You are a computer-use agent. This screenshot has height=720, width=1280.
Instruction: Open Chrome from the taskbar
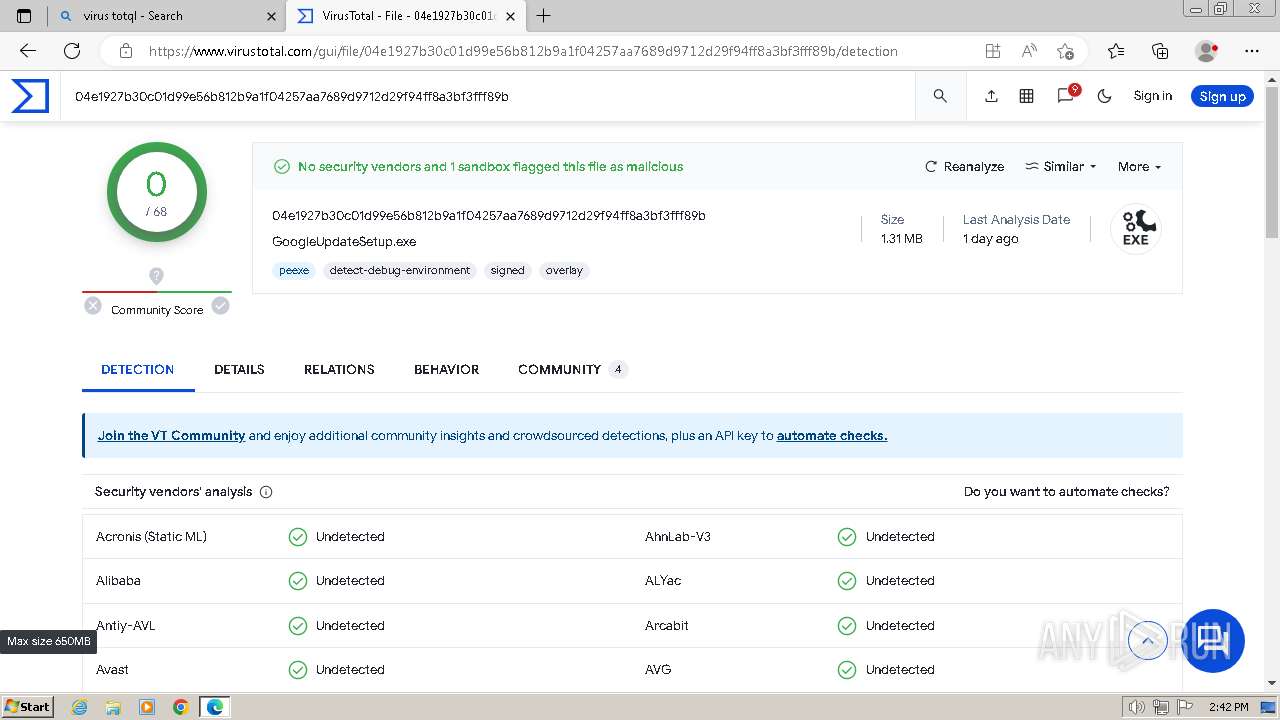coord(180,707)
